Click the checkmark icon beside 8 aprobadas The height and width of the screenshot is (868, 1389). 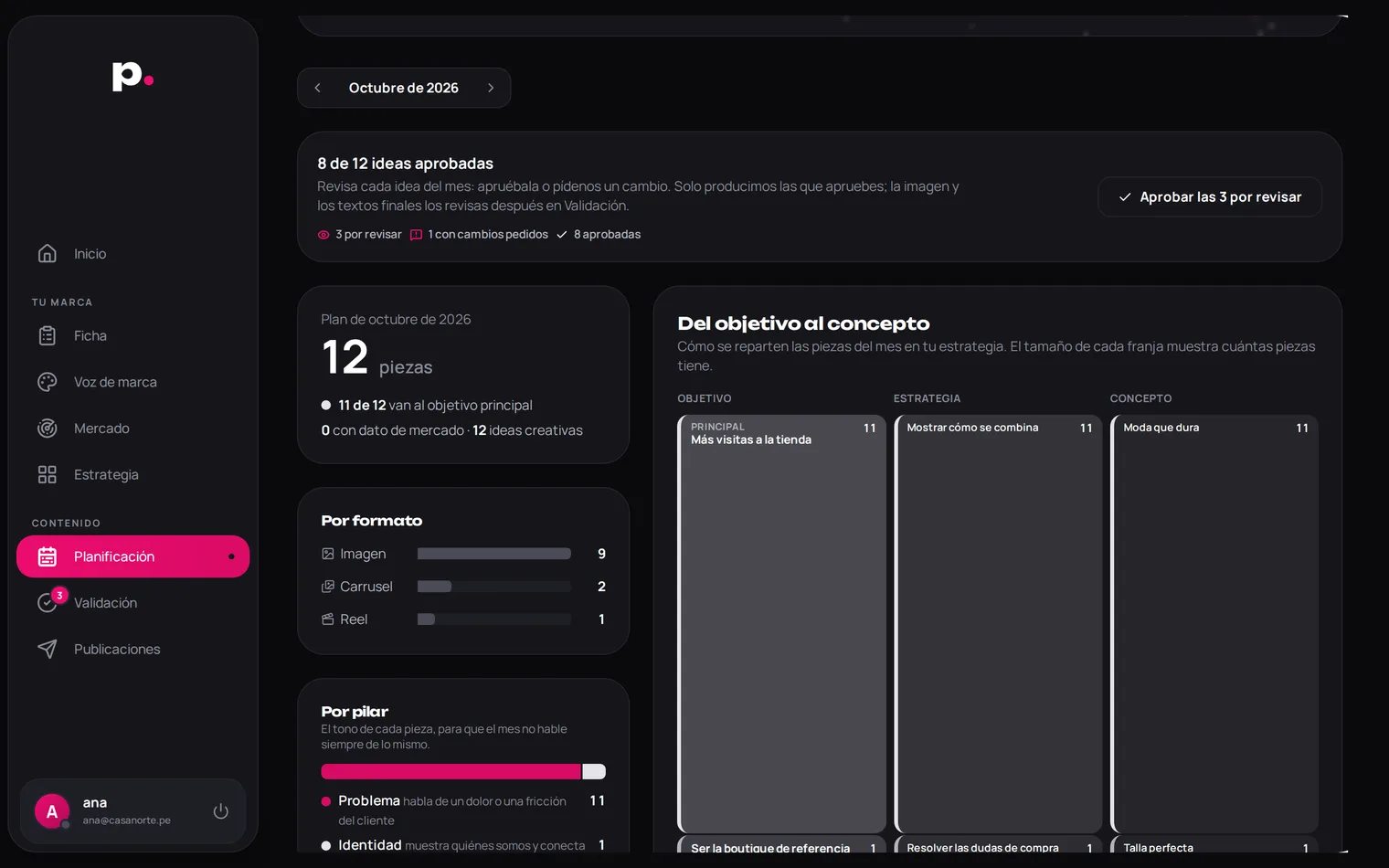click(562, 235)
